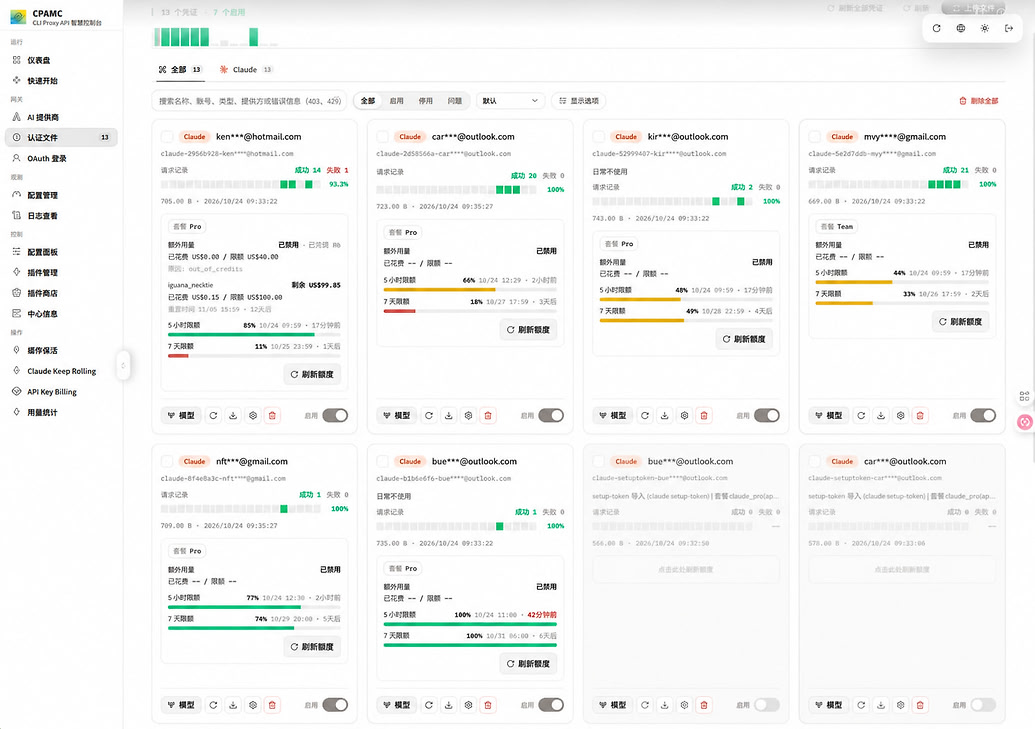This screenshot has height=729, width=1035.
Task: Toggle the 启用 switch for nft***@gmail.com
Action: (335, 705)
